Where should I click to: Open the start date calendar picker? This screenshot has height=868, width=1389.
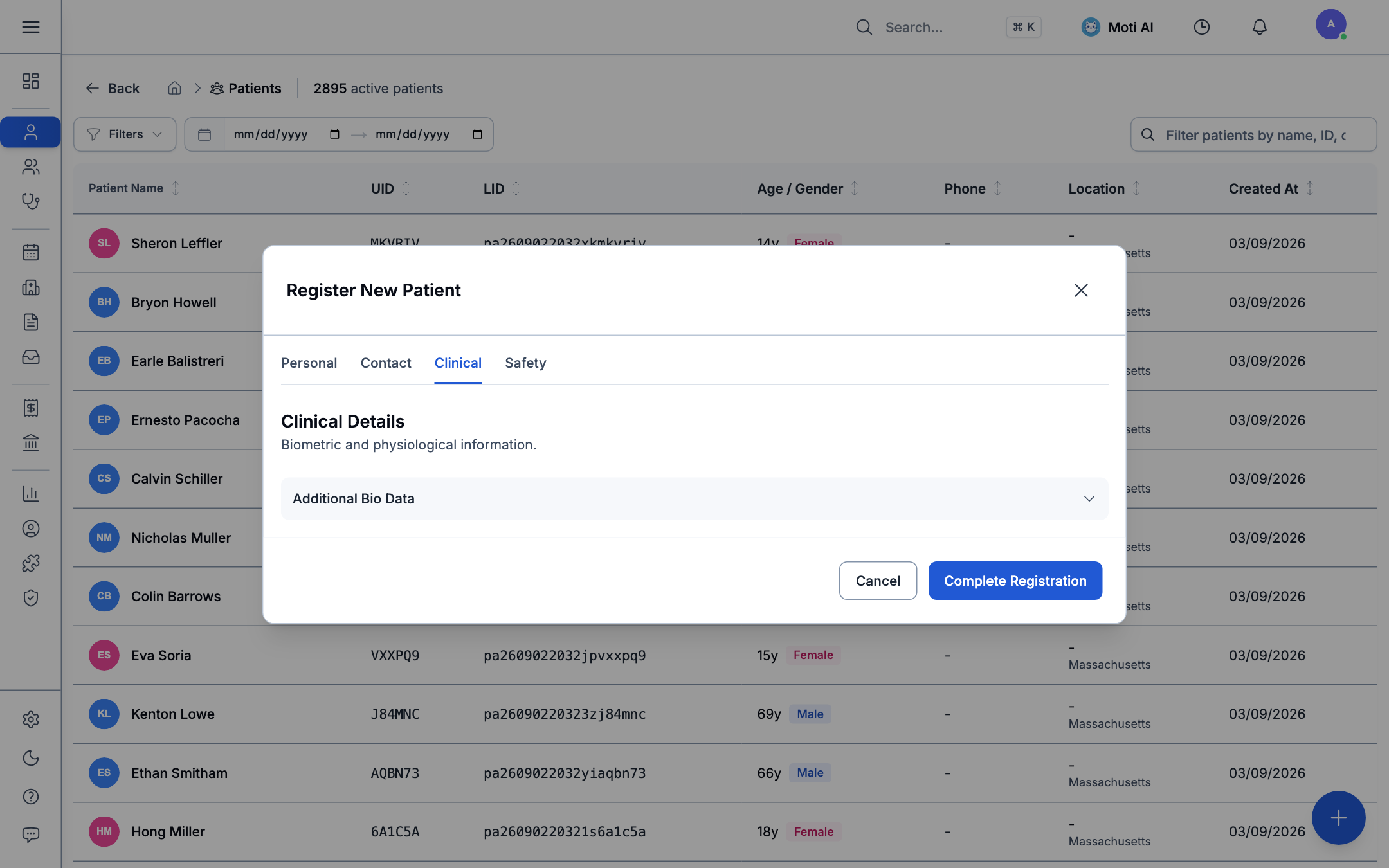[334, 134]
